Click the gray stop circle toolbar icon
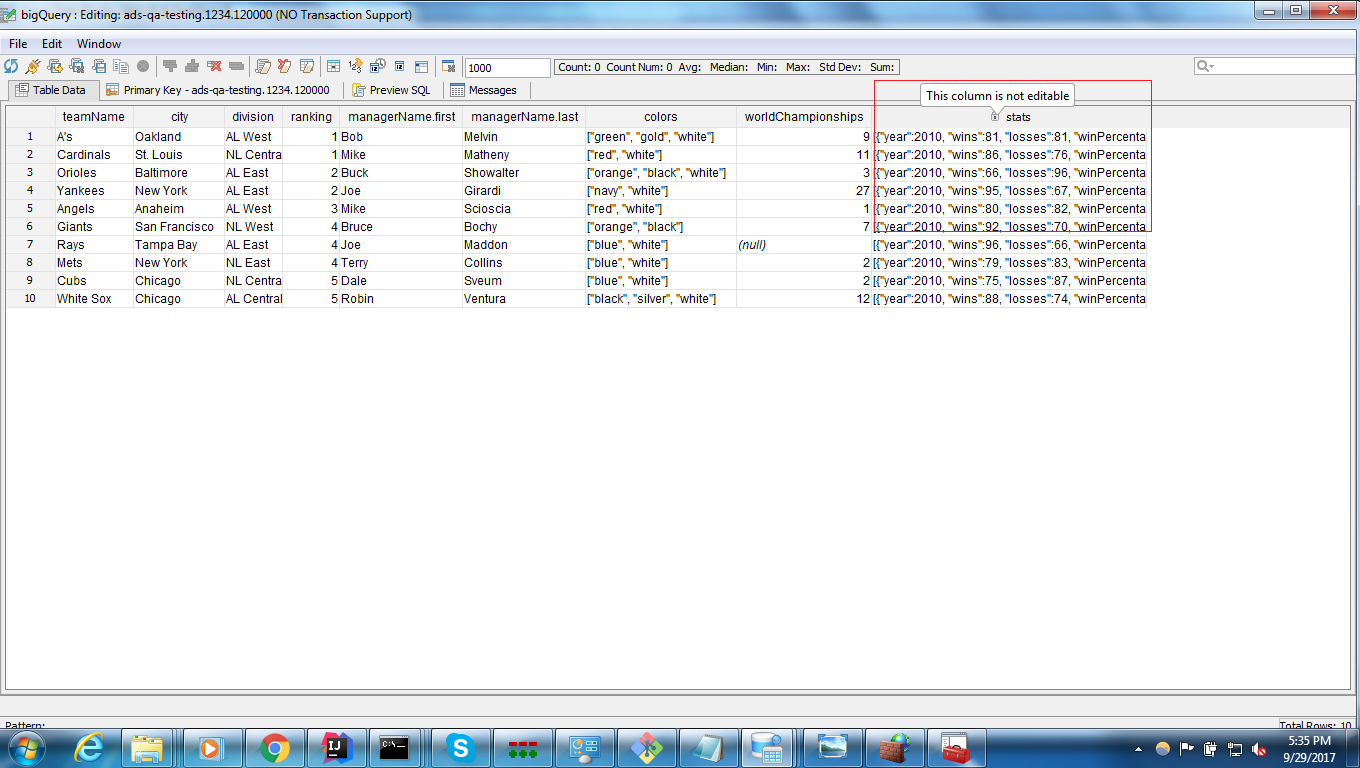Screen dimensions: 1360x768 tap(143, 67)
